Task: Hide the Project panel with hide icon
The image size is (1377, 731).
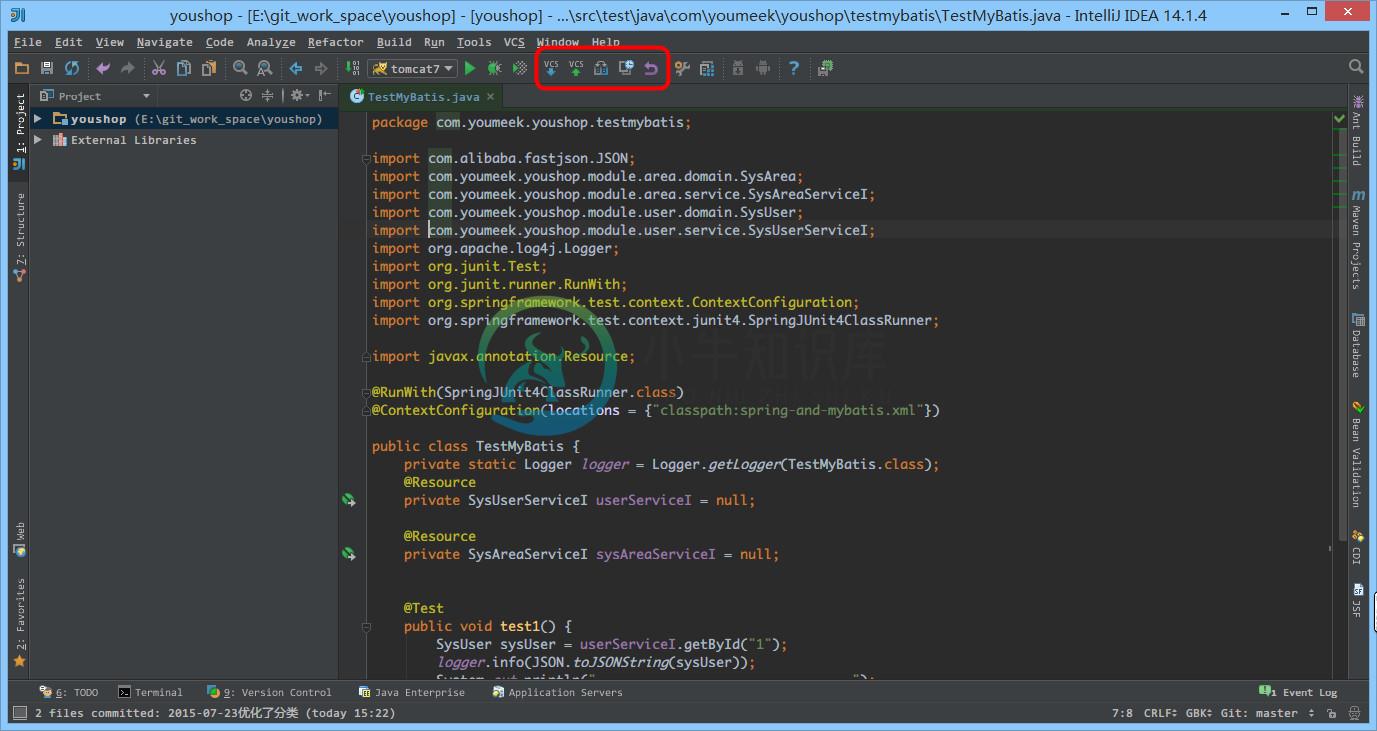Action: (x=323, y=96)
